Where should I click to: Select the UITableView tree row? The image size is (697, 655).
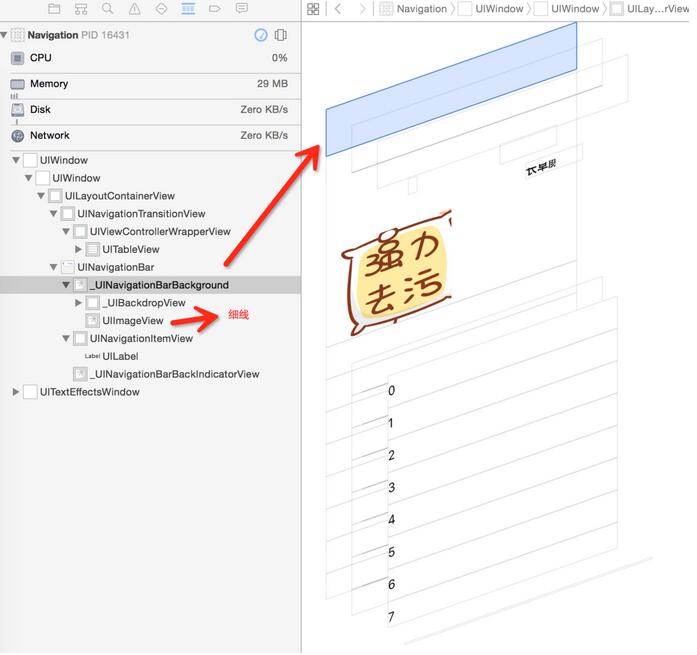[150, 249]
